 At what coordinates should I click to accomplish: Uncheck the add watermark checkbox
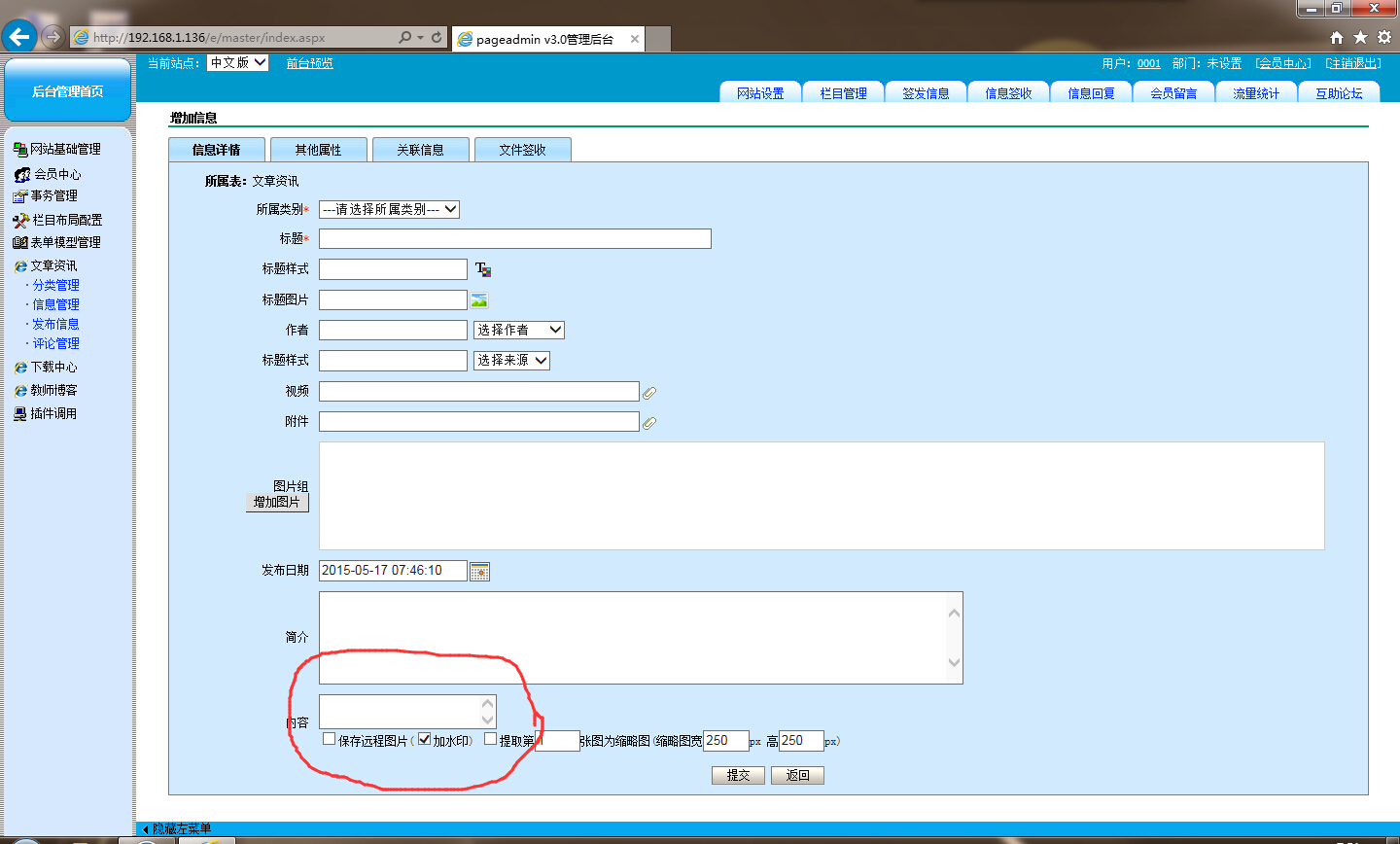click(x=424, y=739)
